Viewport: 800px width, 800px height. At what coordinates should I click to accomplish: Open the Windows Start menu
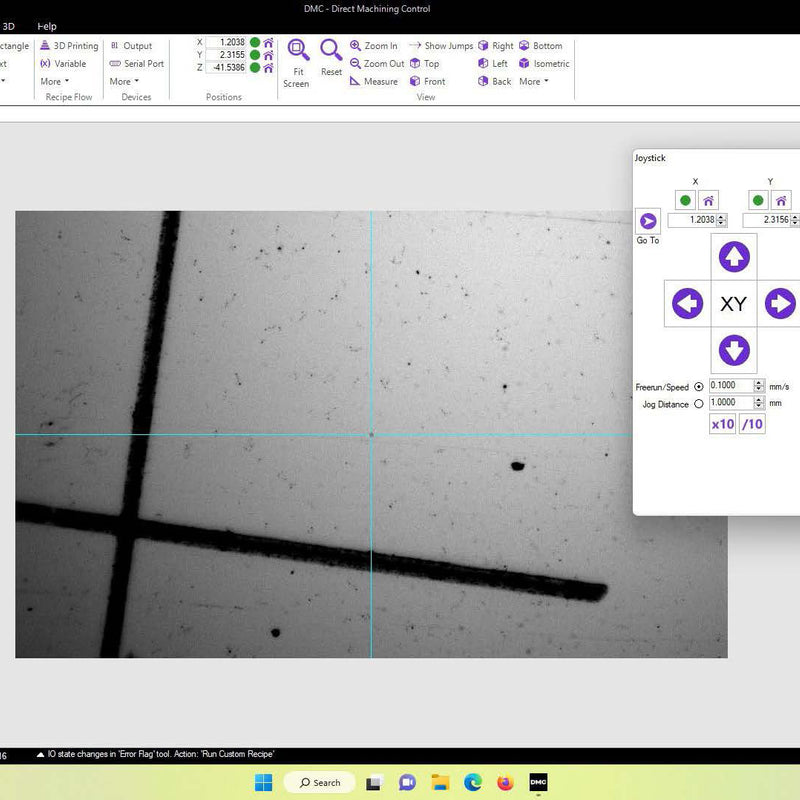pos(264,782)
